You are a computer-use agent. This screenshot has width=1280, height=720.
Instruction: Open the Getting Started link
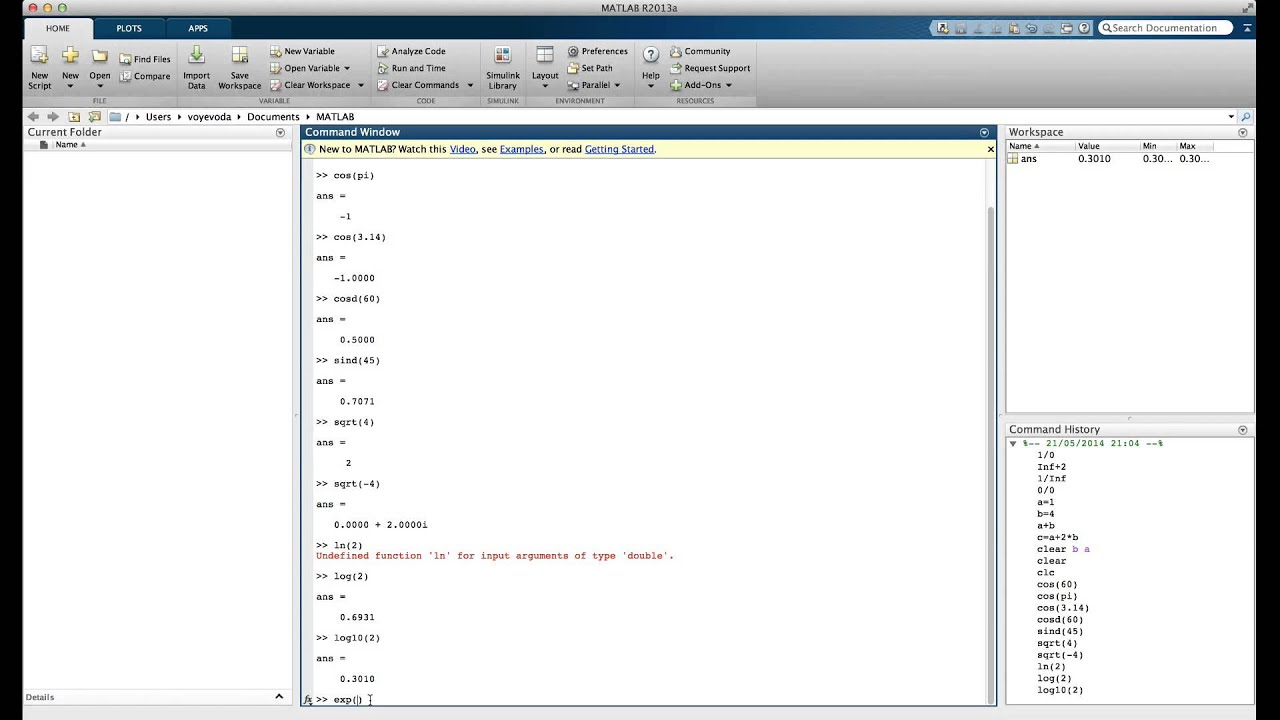tap(619, 149)
